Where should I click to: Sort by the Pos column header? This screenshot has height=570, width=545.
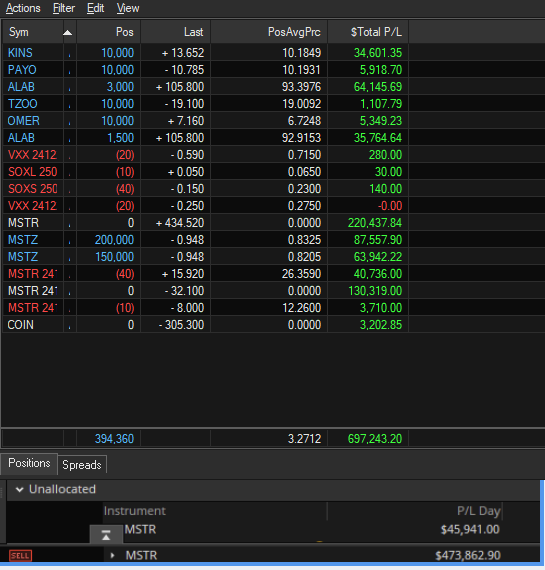108,32
